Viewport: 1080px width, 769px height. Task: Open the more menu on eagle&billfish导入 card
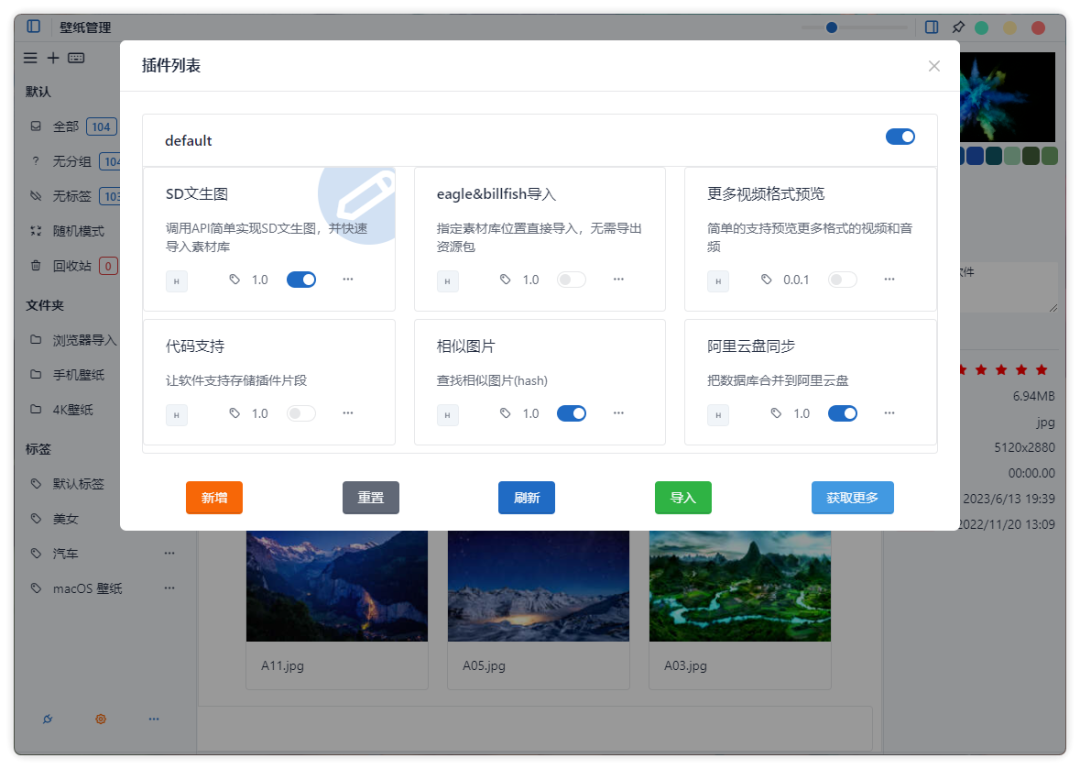(x=619, y=279)
